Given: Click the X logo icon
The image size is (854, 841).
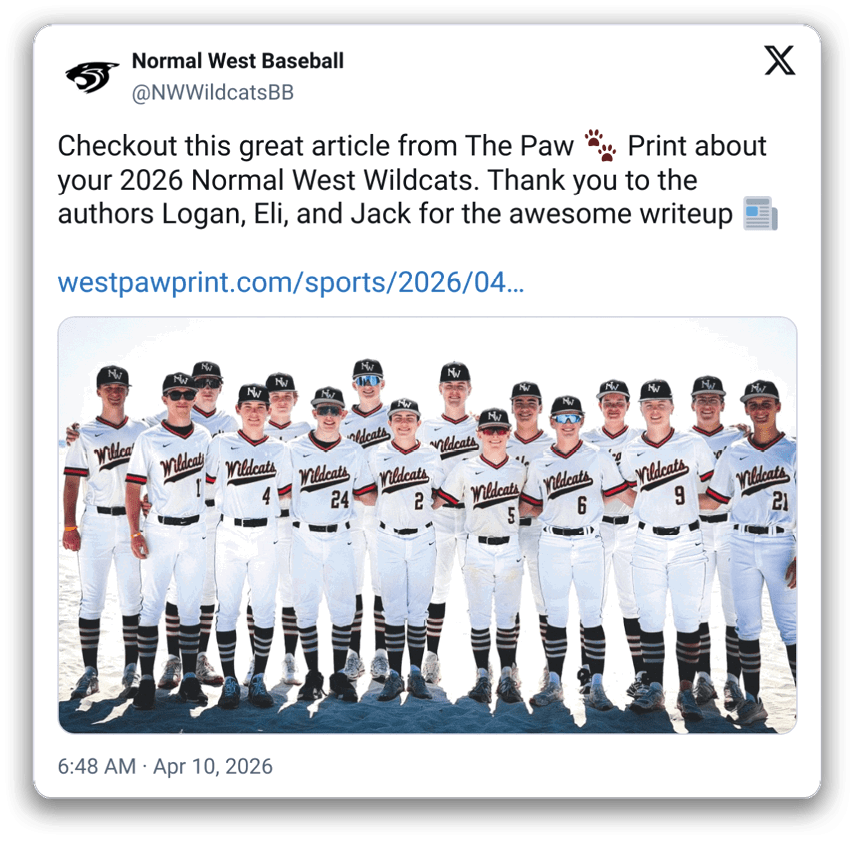Looking at the screenshot, I should [779, 60].
